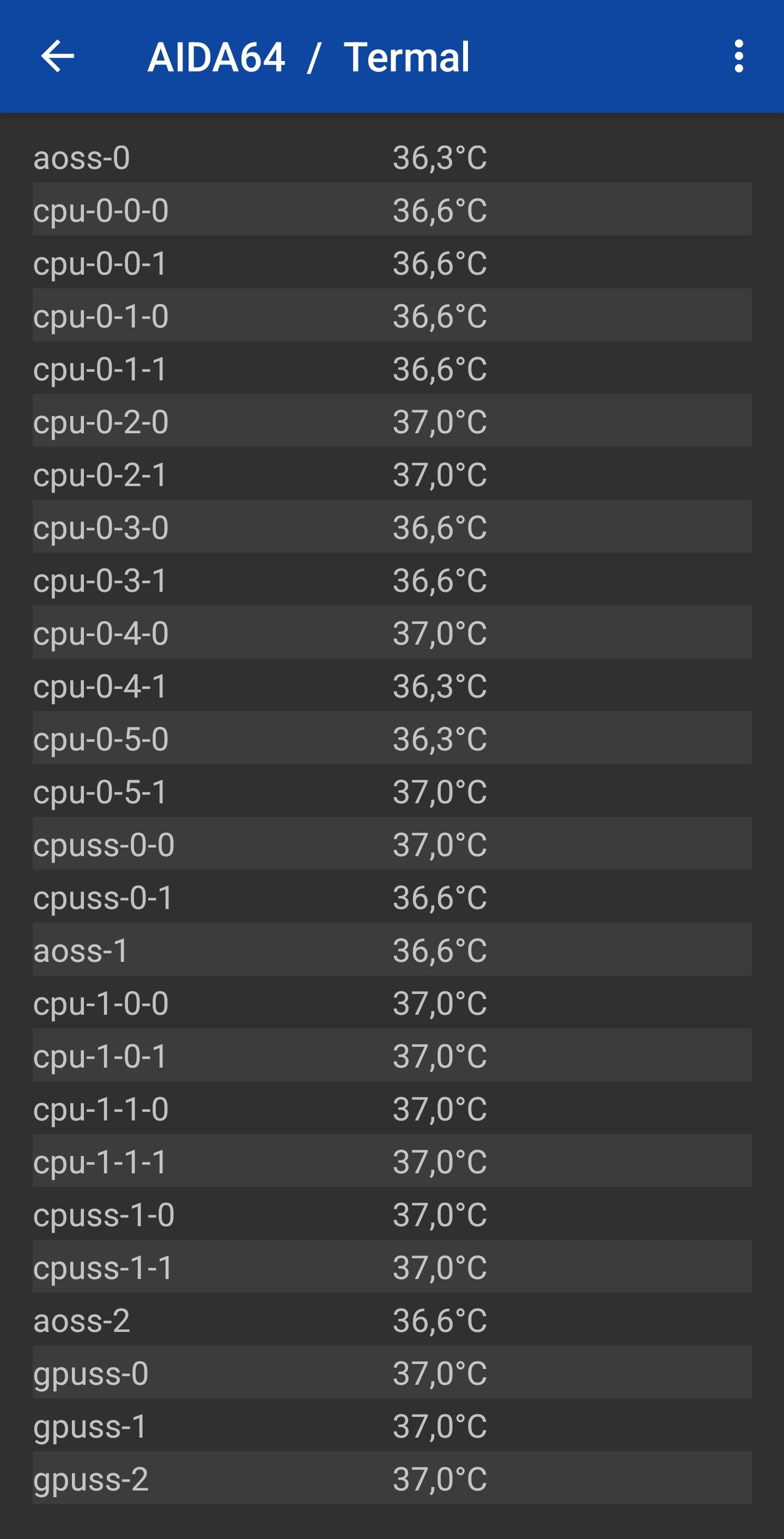
Task: Open the three-dot overflow menu
Action: (739, 56)
